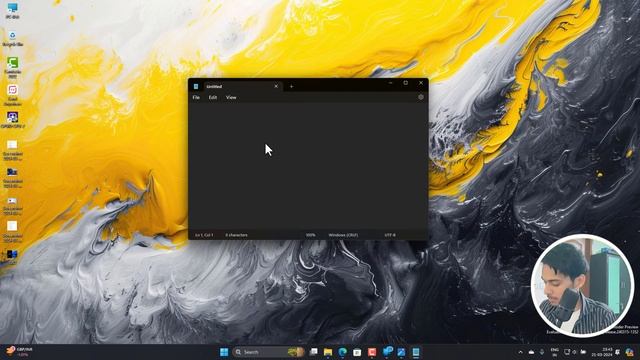Click the 0 characters status bar entry
Image resolution: width=640 pixels, height=360 pixels.
(x=236, y=235)
